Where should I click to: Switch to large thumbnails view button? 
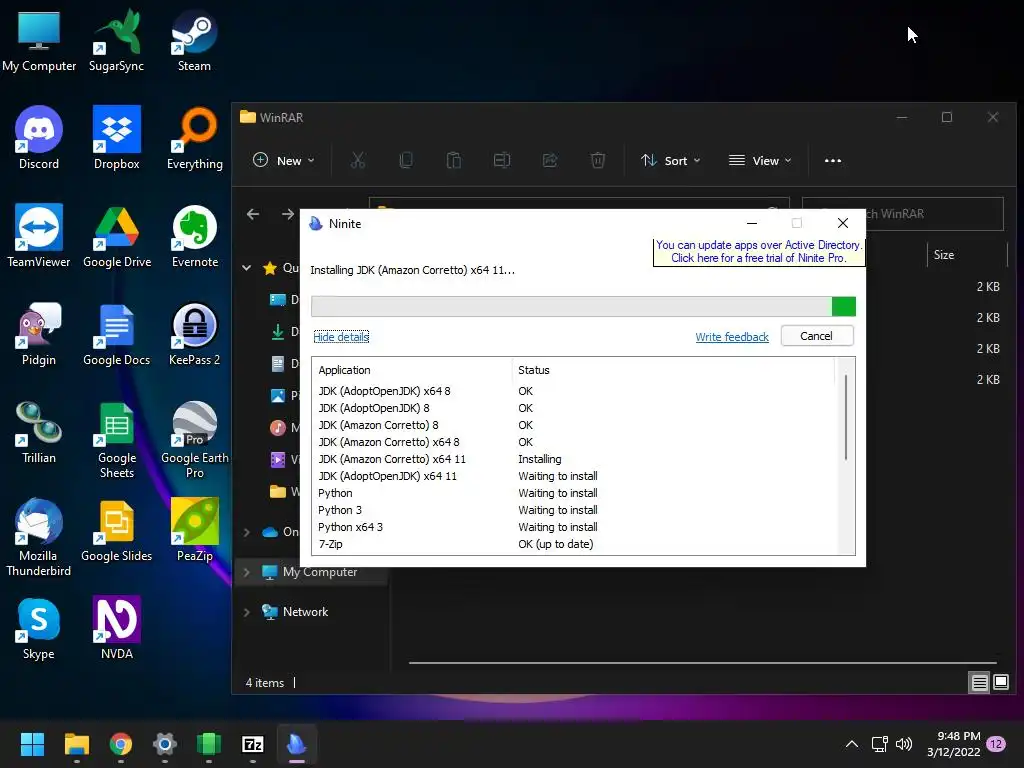point(1000,682)
